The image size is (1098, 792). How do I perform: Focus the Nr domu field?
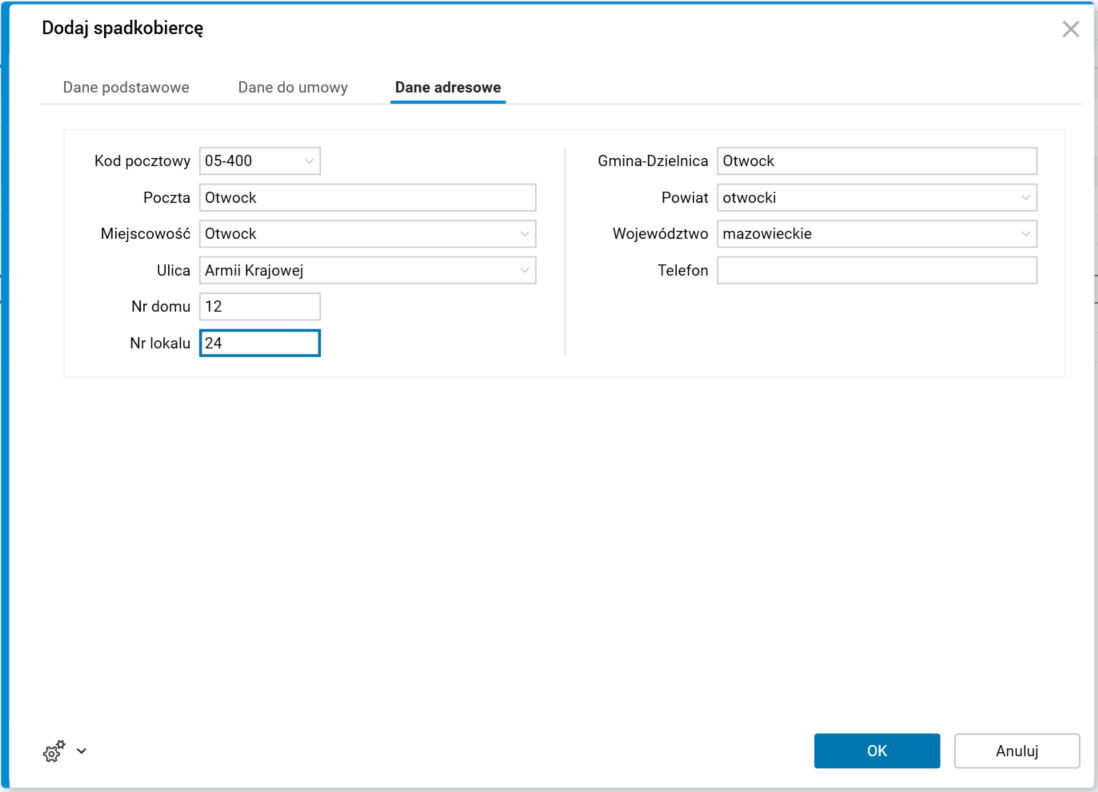click(x=260, y=307)
